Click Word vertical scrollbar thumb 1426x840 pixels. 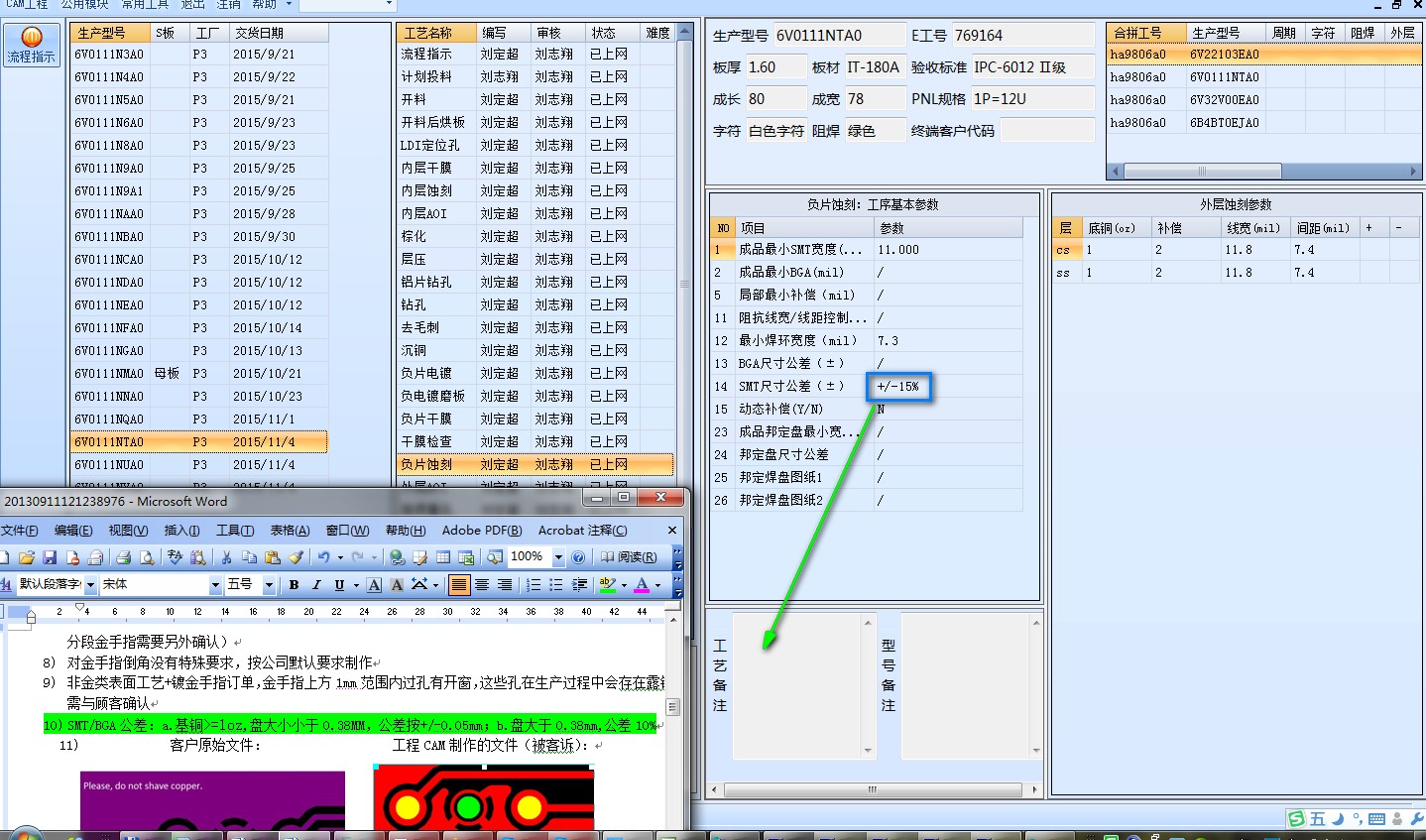pos(672,707)
